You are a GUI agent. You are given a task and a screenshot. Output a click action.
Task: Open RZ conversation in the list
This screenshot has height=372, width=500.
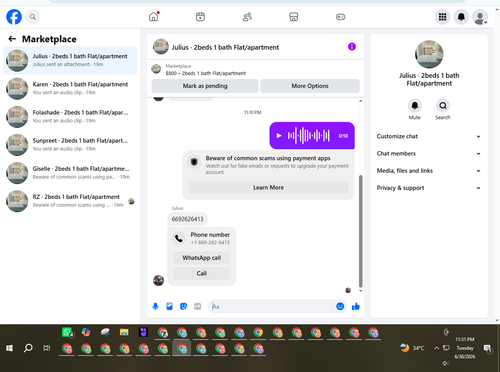pyautogui.click(x=70, y=201)
